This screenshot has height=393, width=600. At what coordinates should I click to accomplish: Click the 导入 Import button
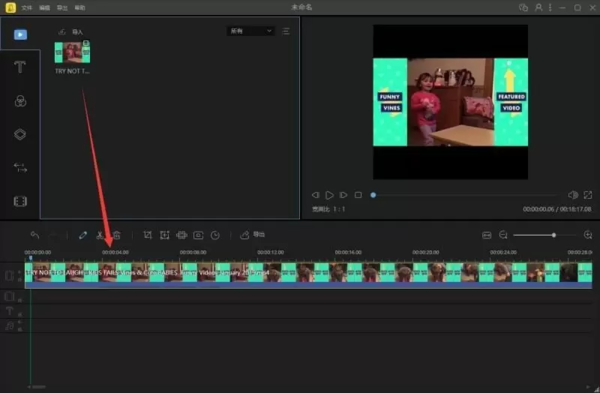tap(71, 32)
